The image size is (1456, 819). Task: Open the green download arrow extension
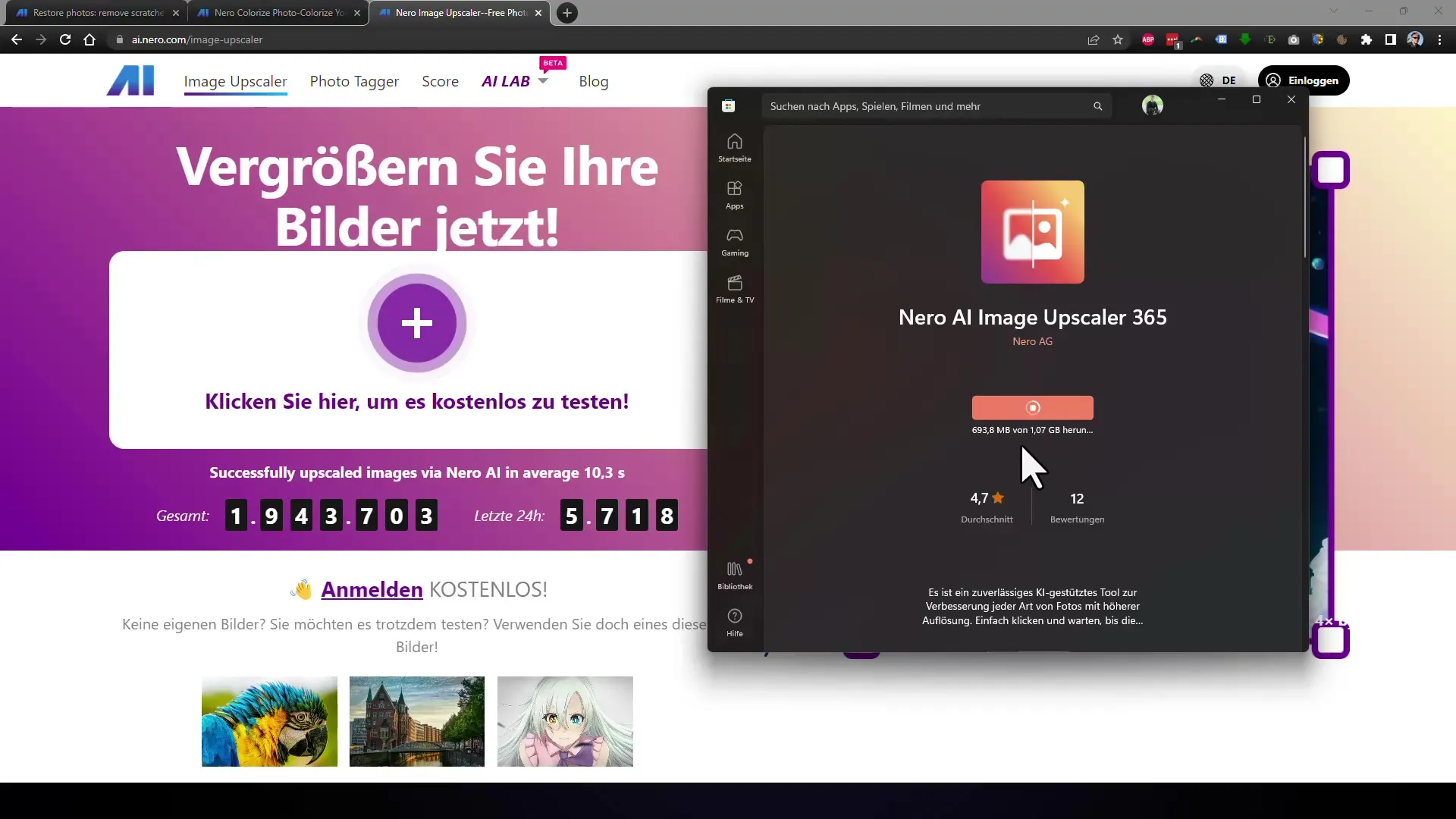[x=1245, y=39]
